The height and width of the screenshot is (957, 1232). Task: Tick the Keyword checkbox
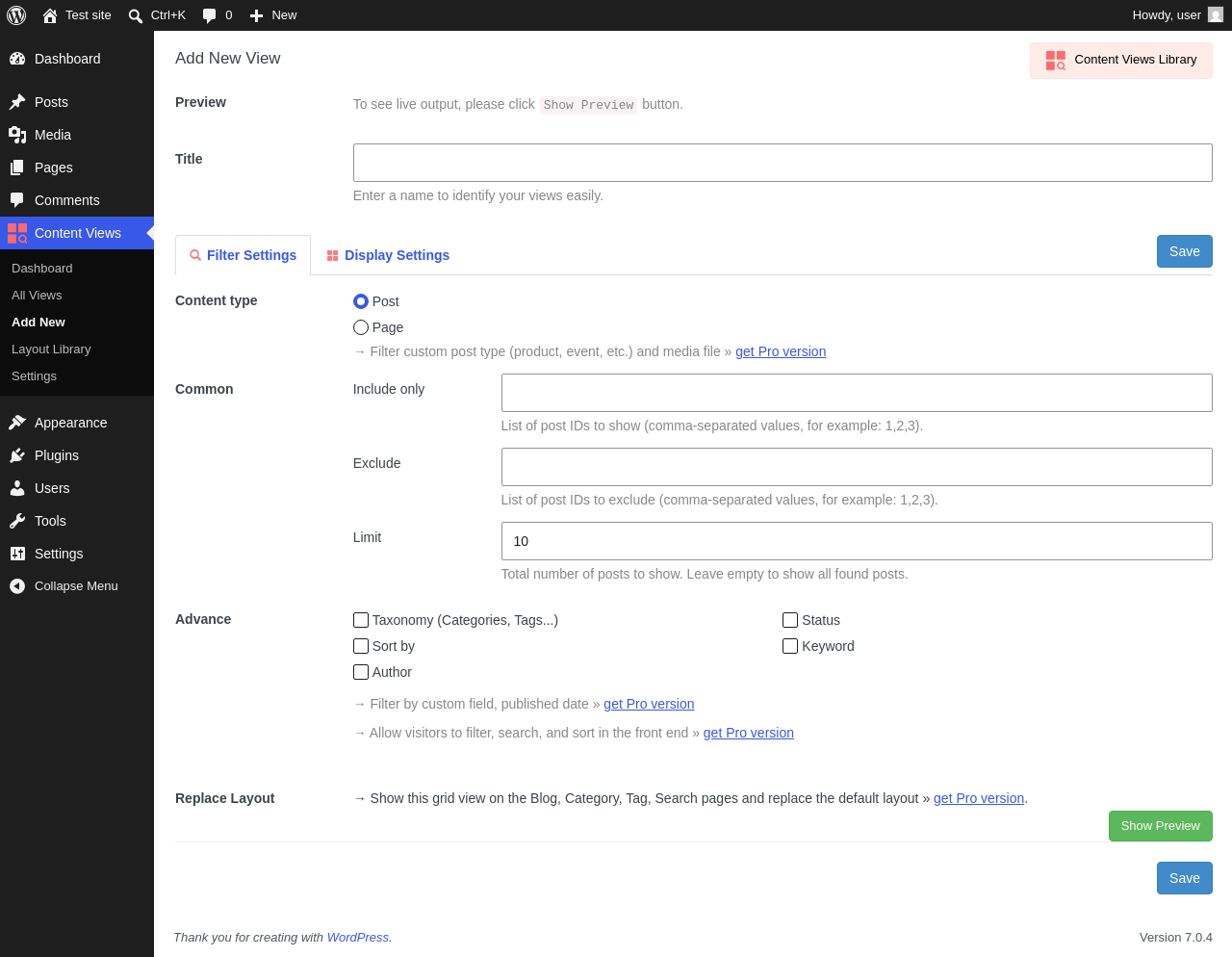point(790,646)
